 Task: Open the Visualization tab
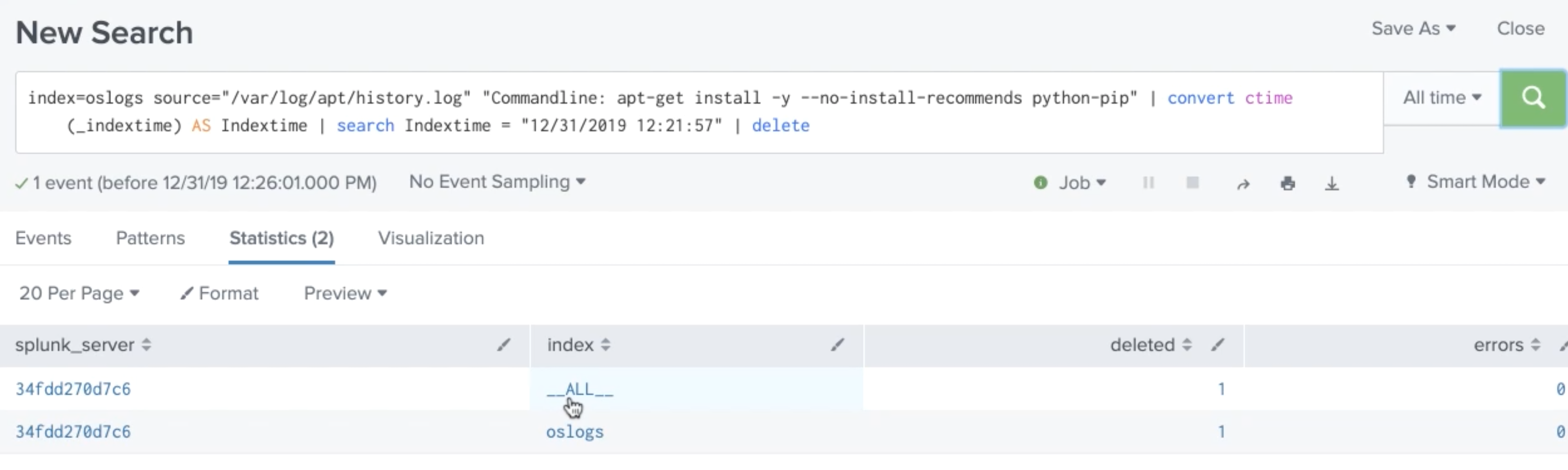pos(431,238)
